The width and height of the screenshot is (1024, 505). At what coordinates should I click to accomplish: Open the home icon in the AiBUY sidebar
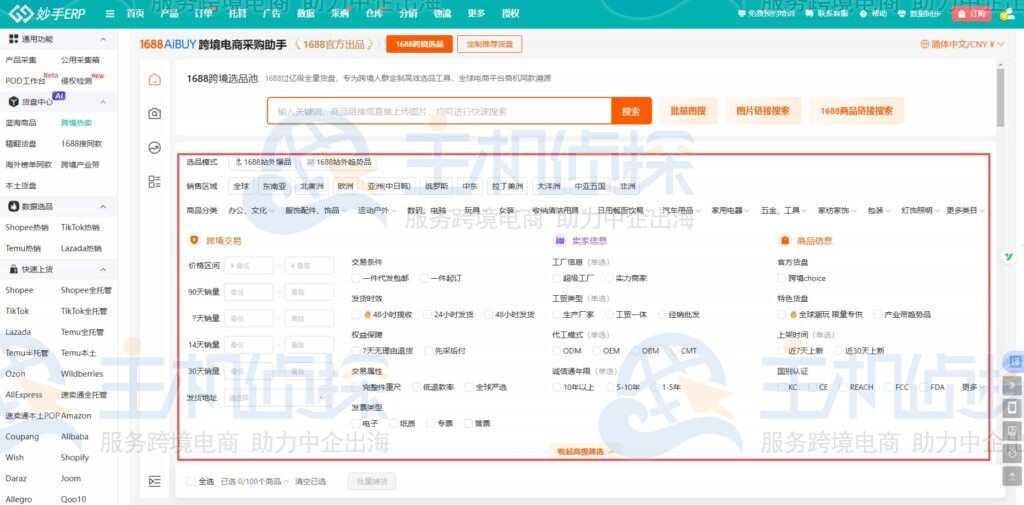[154, 80]
